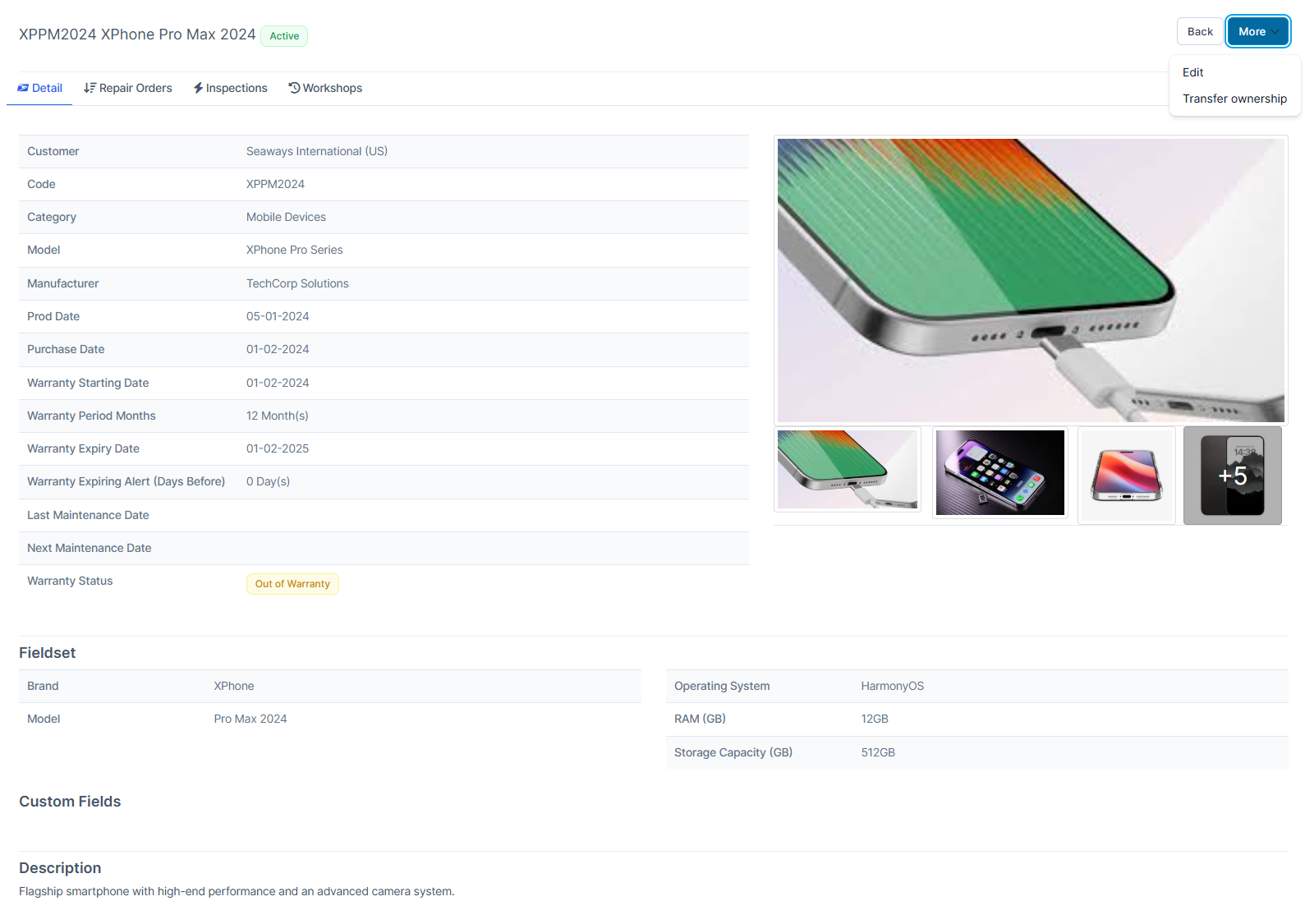Click the Storage Capacity (GB) label
Screen dimensions: 1305x924
coord(733,752)
